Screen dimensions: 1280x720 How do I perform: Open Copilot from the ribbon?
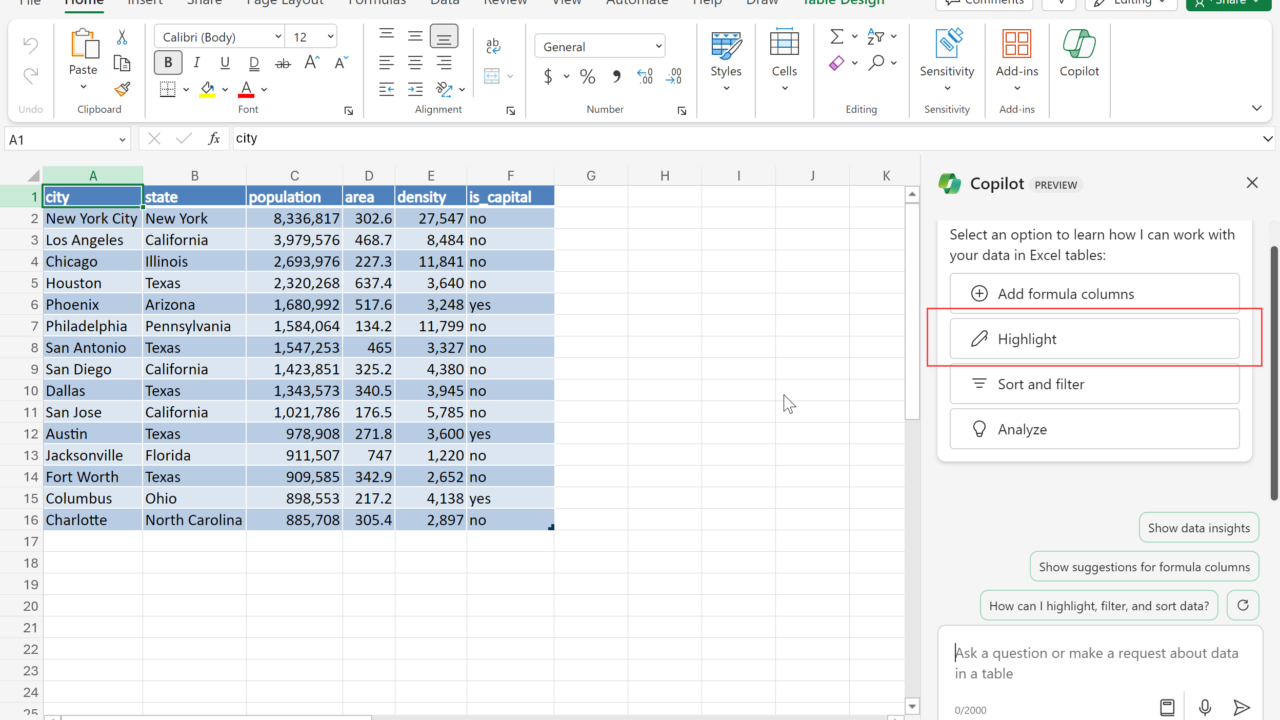point(1079,54)
